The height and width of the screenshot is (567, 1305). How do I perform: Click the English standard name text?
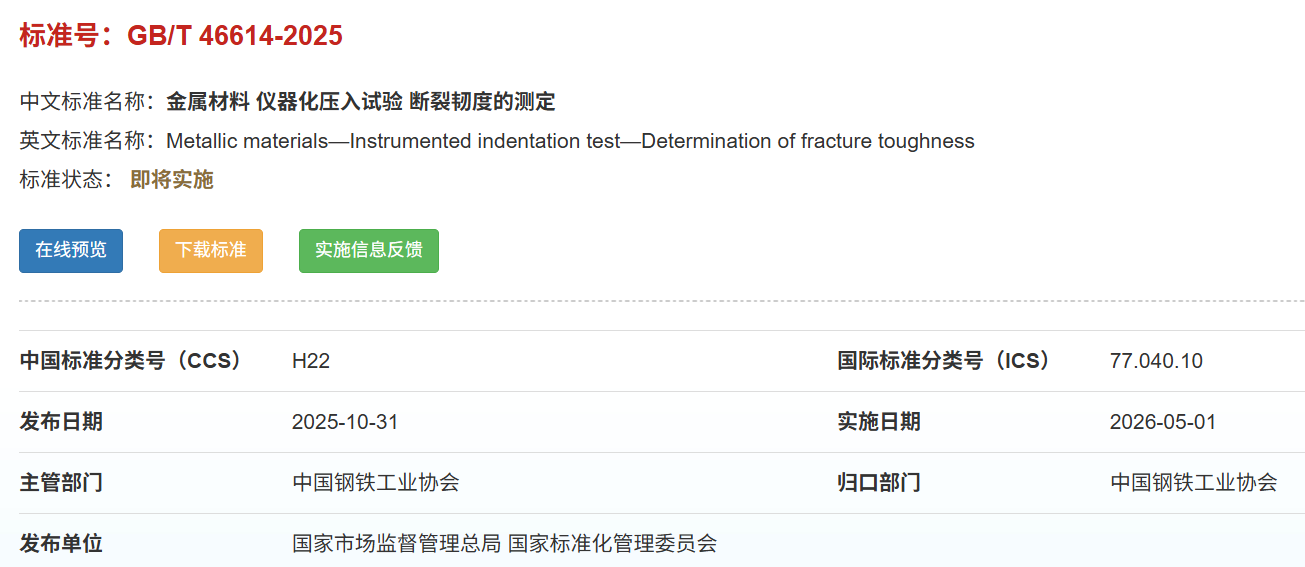(x=570, y=141)
